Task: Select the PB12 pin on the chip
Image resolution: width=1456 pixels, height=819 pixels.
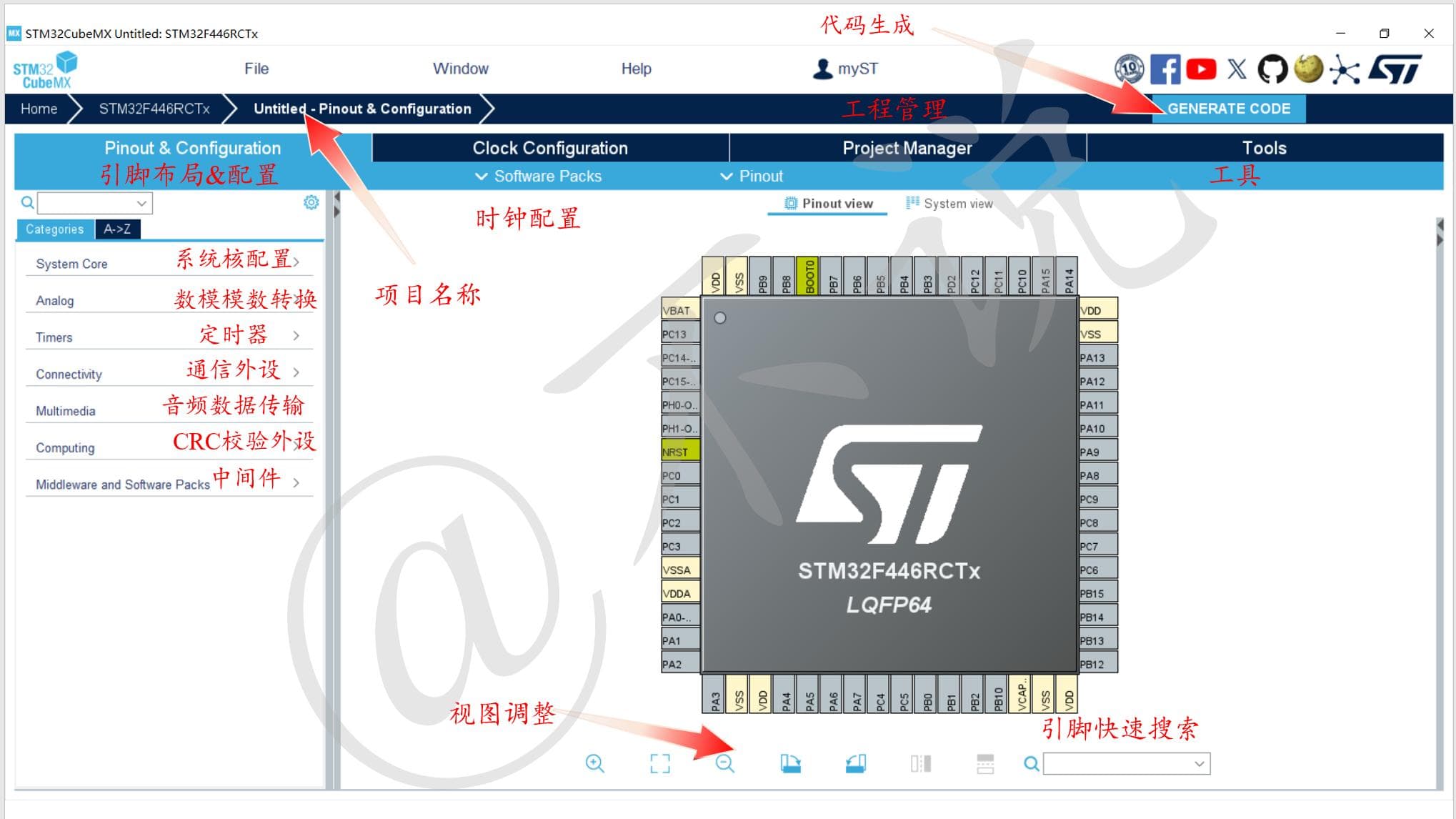Action: (x=1098, y=664)
